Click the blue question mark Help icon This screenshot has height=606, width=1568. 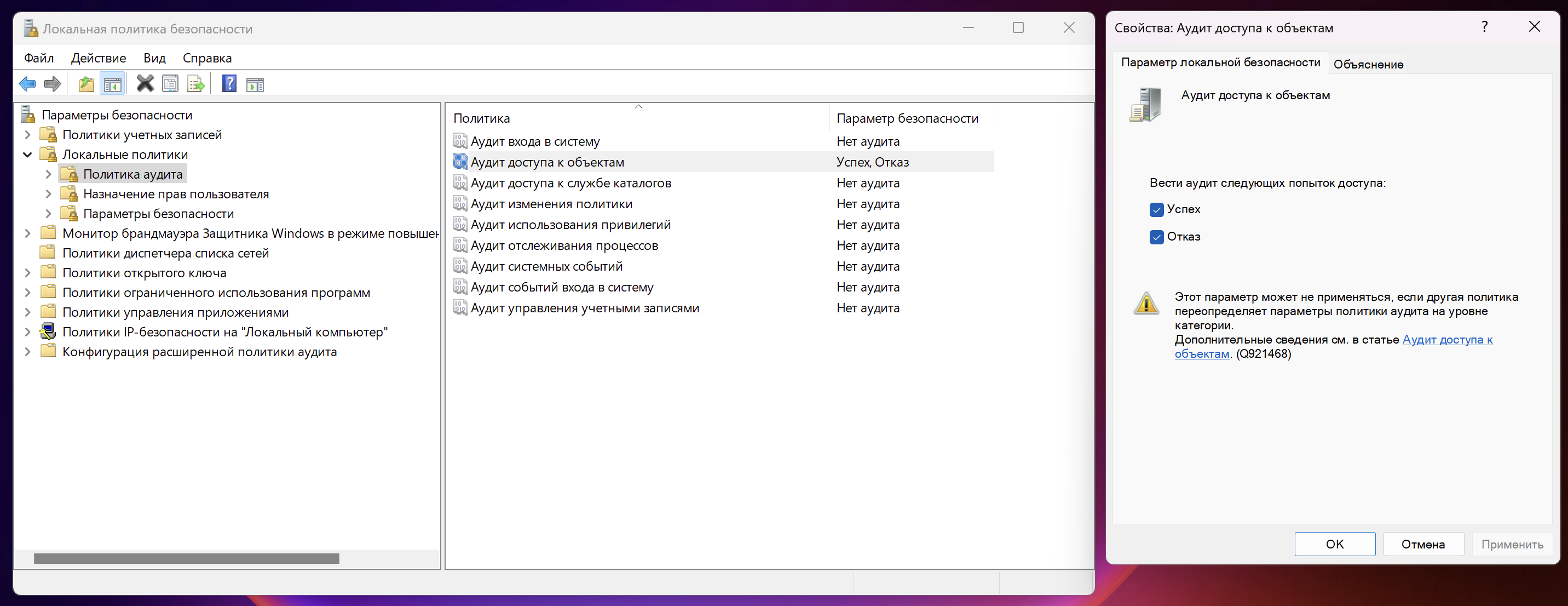229,83
